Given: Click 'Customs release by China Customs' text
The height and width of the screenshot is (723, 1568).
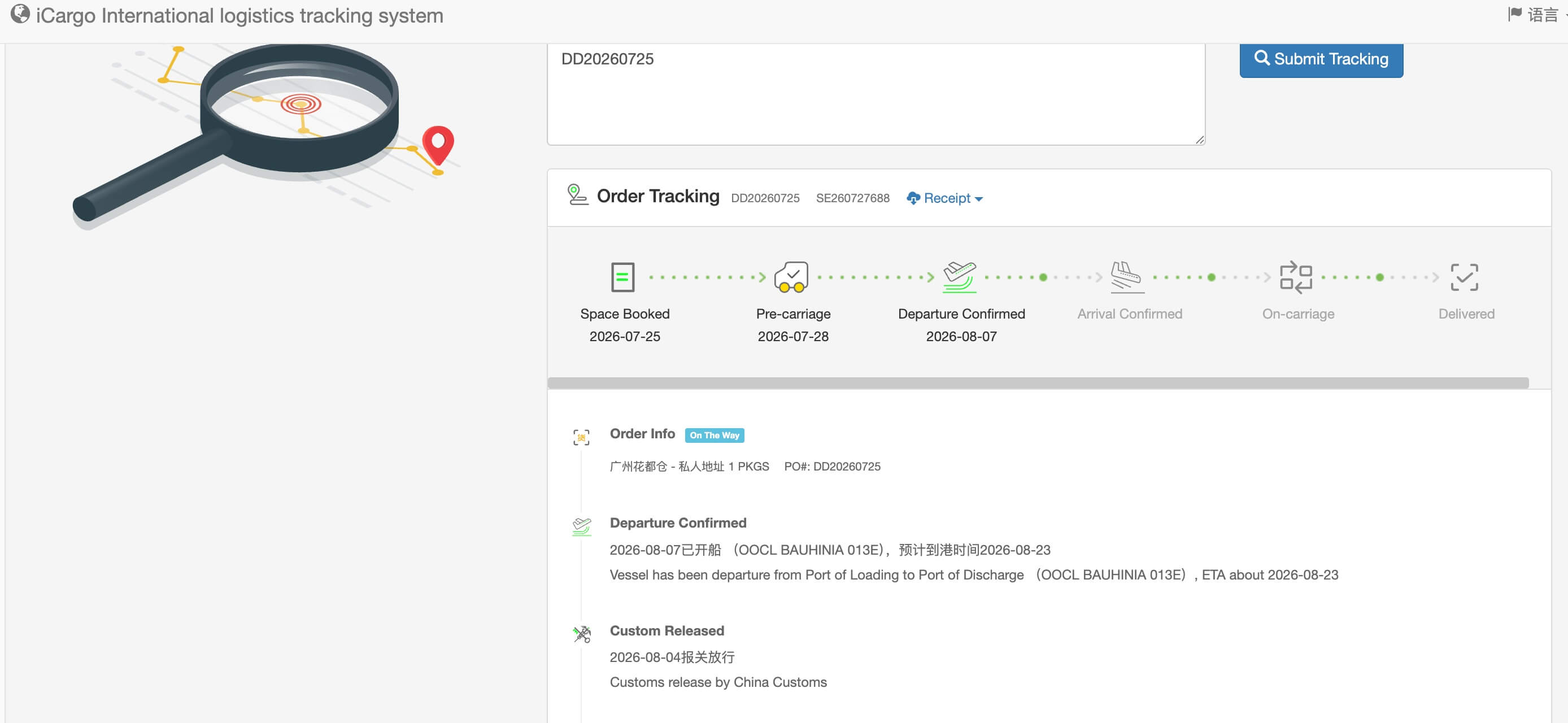Looking at the screenshot, I should point(718,682).
